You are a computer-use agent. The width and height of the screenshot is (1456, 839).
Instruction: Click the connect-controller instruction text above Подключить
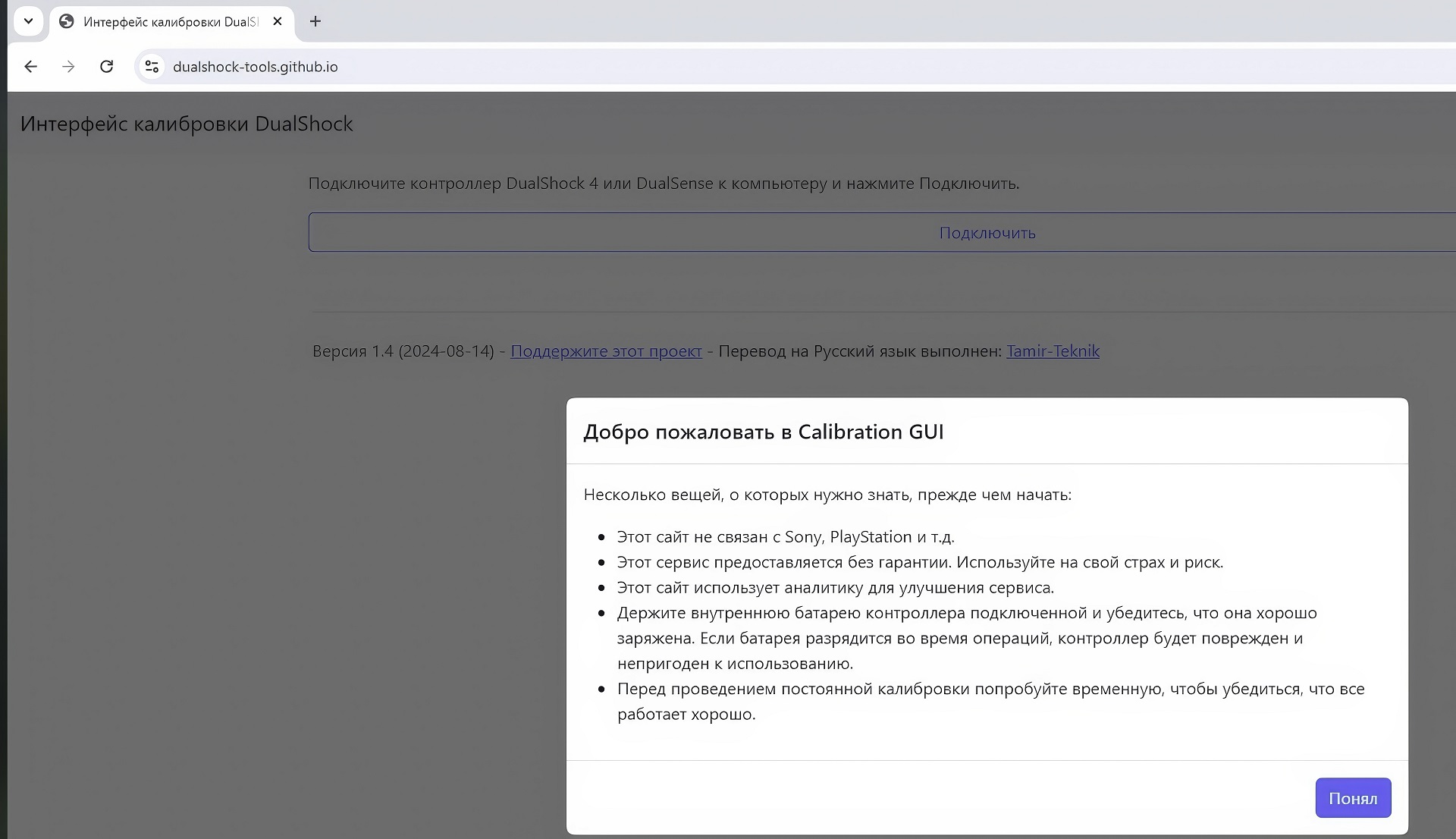click(x=664, y=184)
